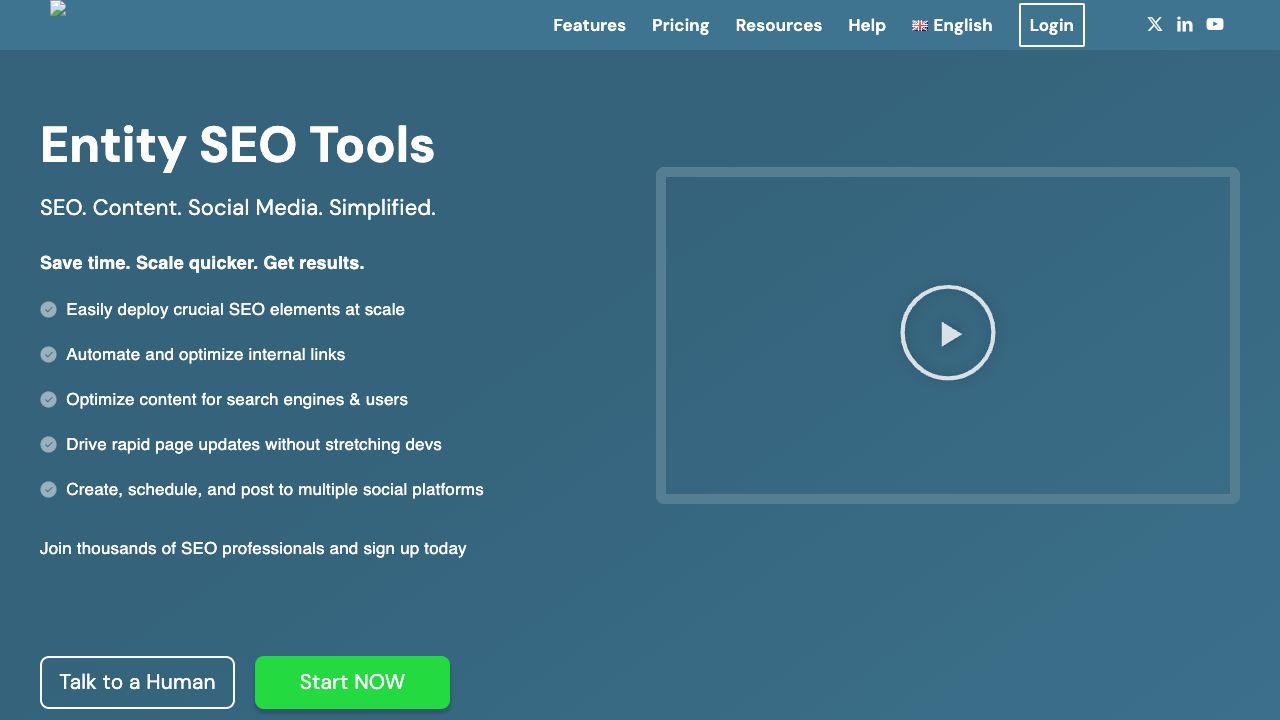1280x720 pixels.
Task: Open the English language selector
Action: (952, 25)
